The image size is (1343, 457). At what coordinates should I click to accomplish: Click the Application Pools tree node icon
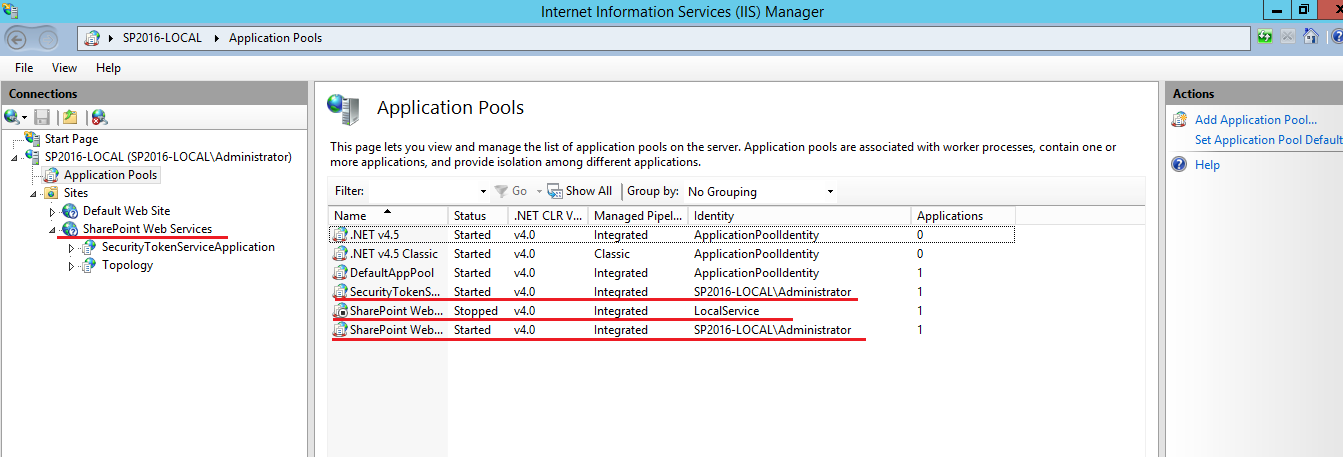[x=52, y=175]
